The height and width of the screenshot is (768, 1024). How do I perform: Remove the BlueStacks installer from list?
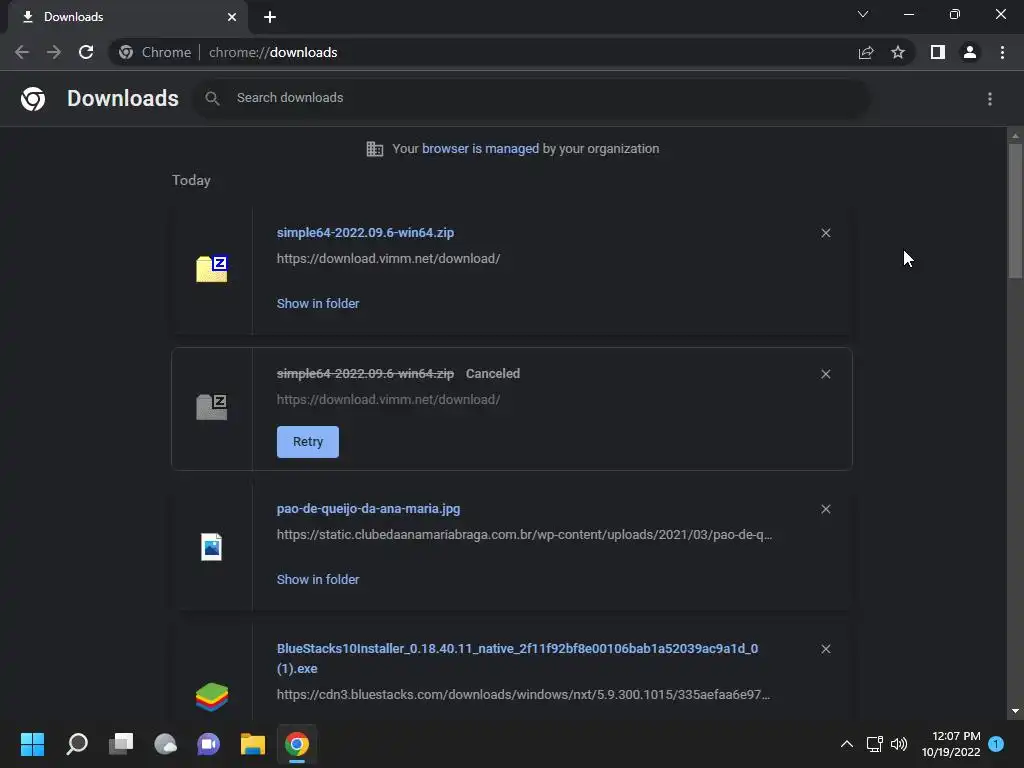click(825, 649)
